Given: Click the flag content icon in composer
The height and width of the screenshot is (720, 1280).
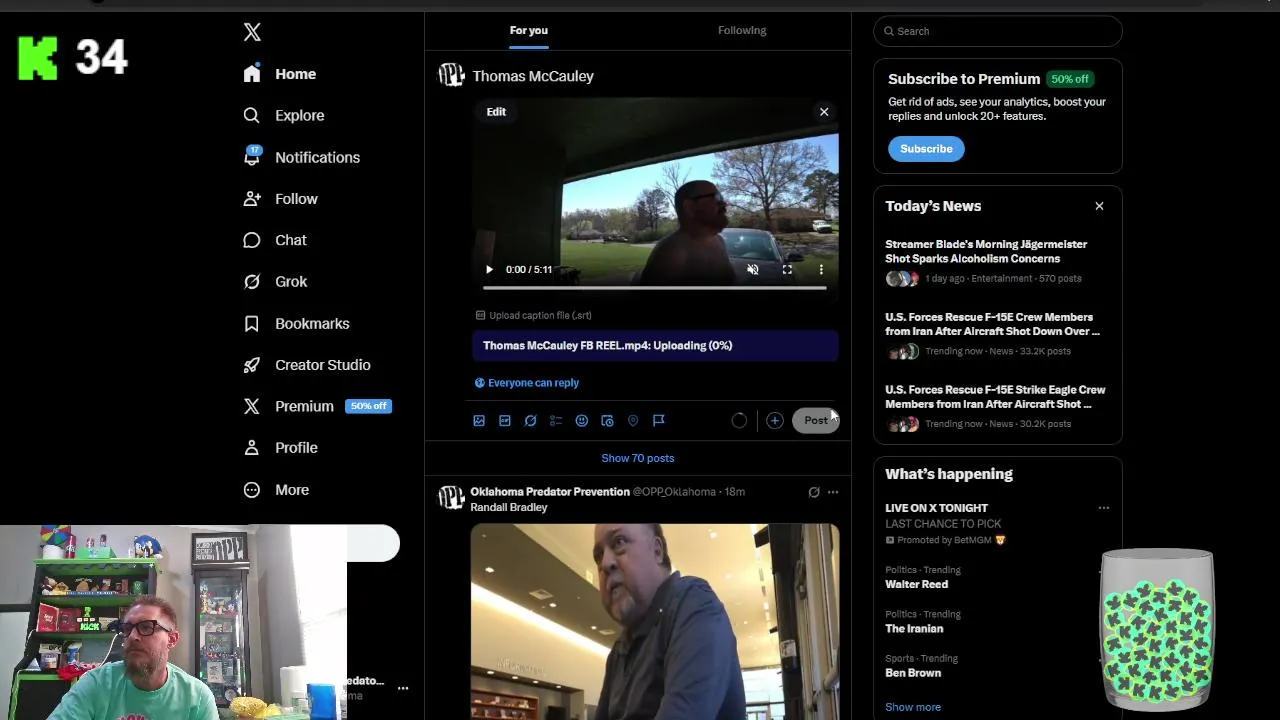Looking at the screenshot, I should click(659, 421).
